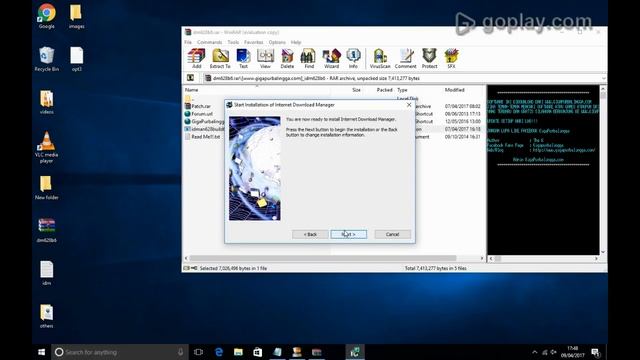This screenshot has height=360, width=640.
Task: Click the comment pane horizontal scrollbar
Action: coord(543,259)
